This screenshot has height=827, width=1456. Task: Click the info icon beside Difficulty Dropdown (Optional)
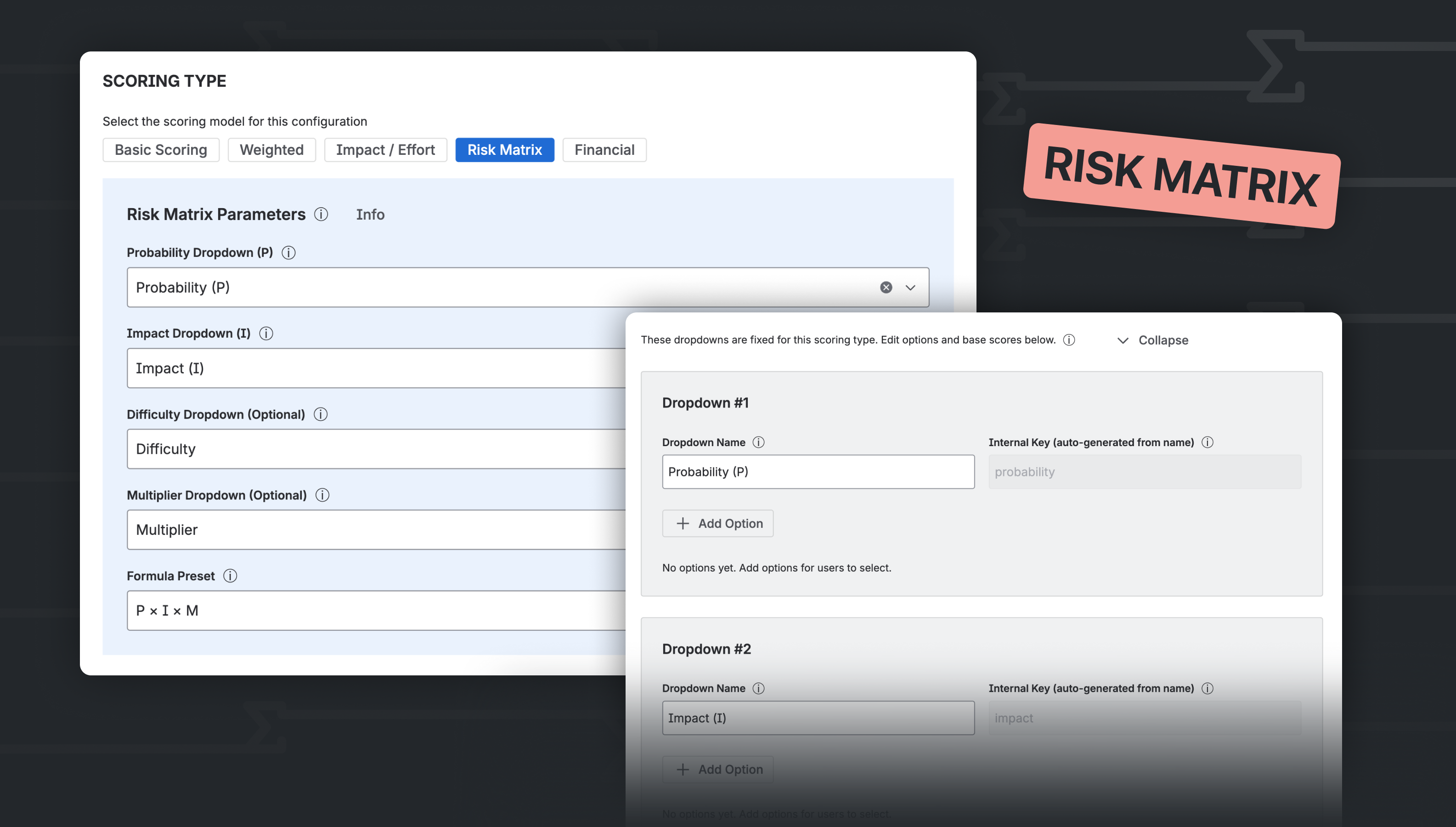pos(320,414)
